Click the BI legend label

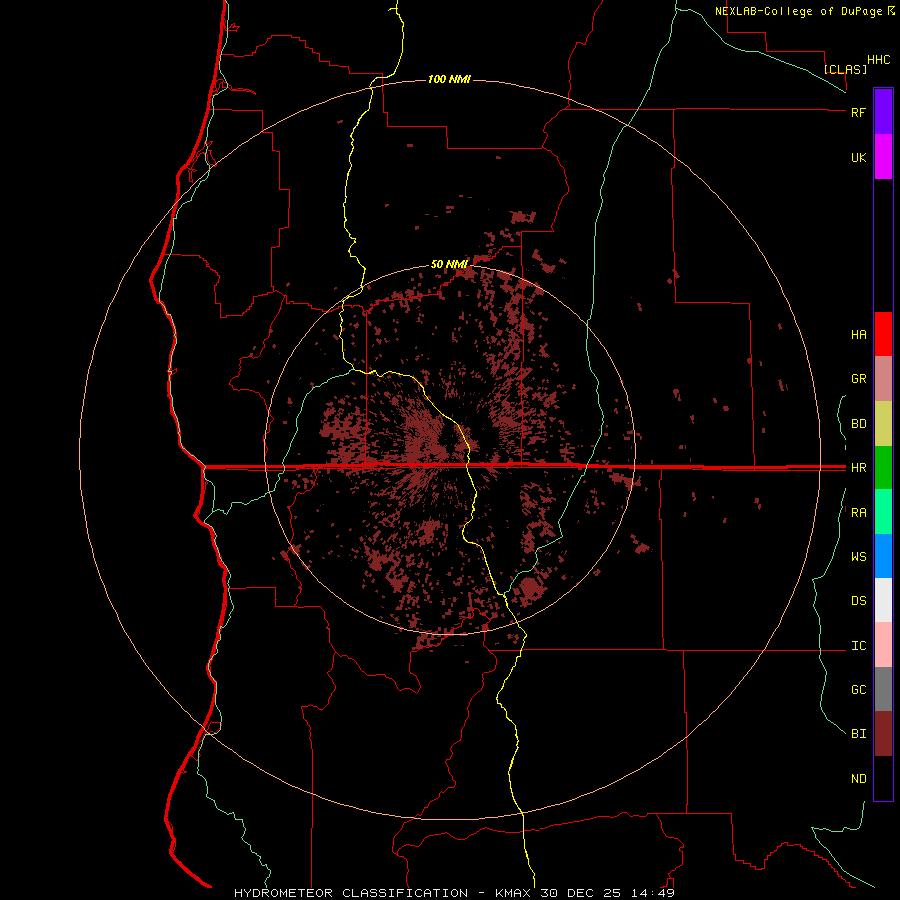pyautogui.click(x=858, y=734)
